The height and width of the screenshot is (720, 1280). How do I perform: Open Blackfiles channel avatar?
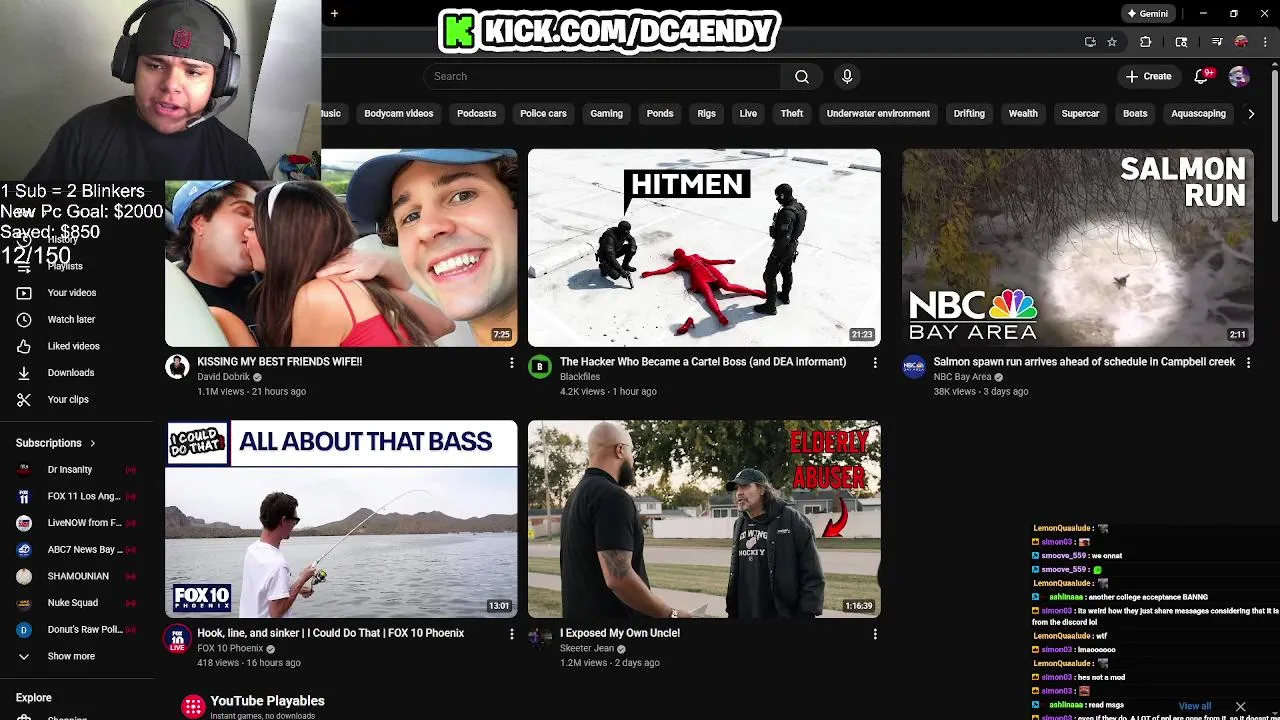pos(540,366)
